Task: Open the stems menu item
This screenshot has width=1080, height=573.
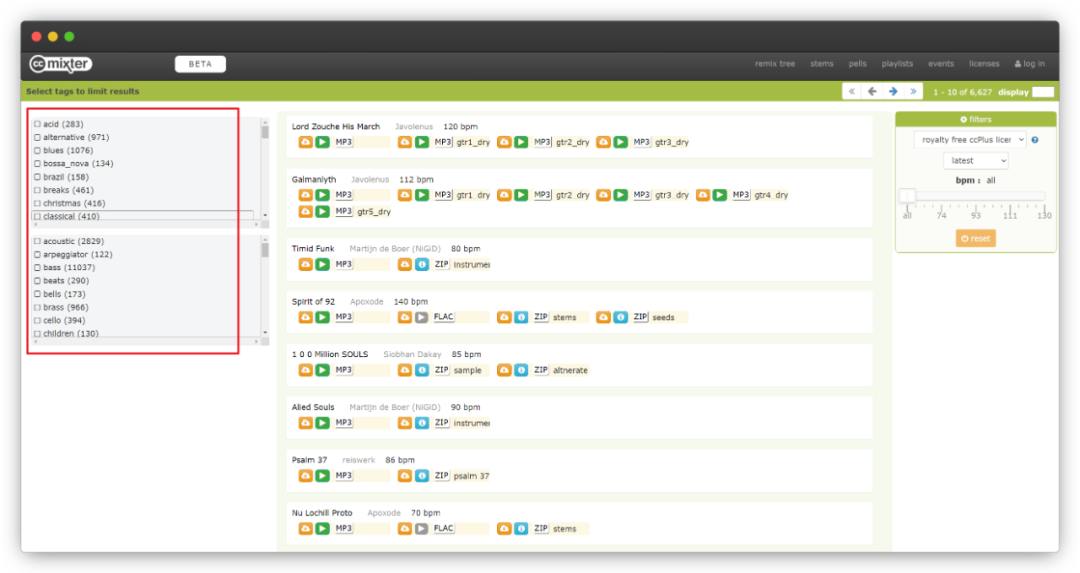Action: [821, 64]
